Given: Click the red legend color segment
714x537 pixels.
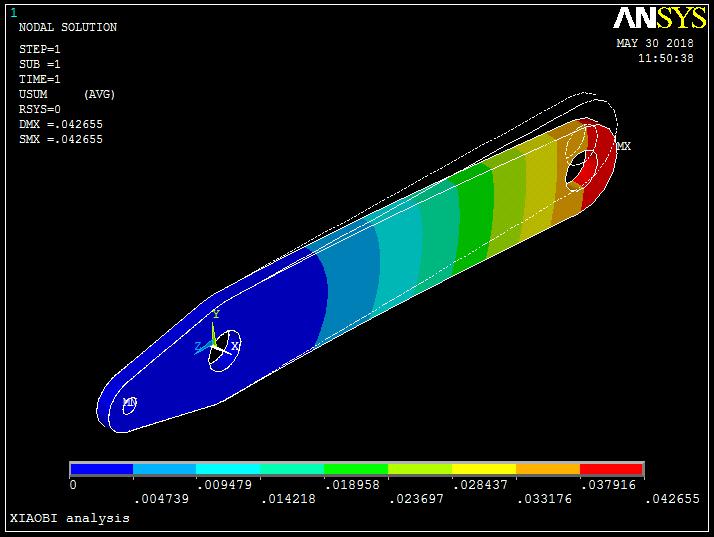Looking at the screenshot, I should click(611, 469).
